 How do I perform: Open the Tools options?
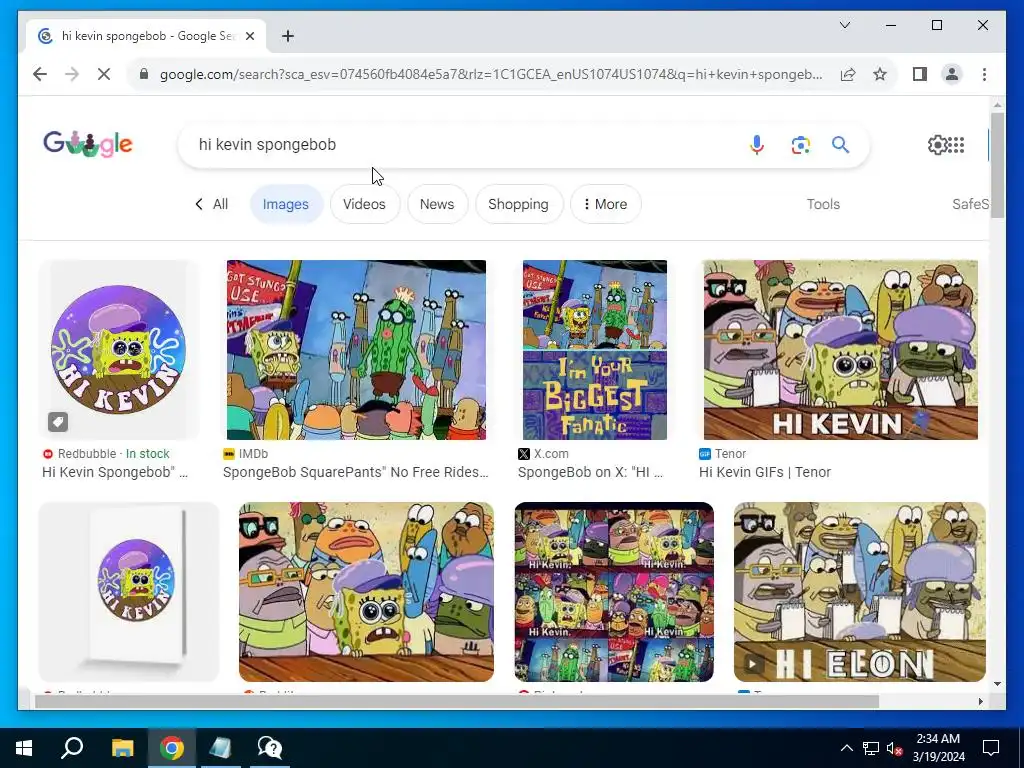pyautogui.click(x=823, y=204)
